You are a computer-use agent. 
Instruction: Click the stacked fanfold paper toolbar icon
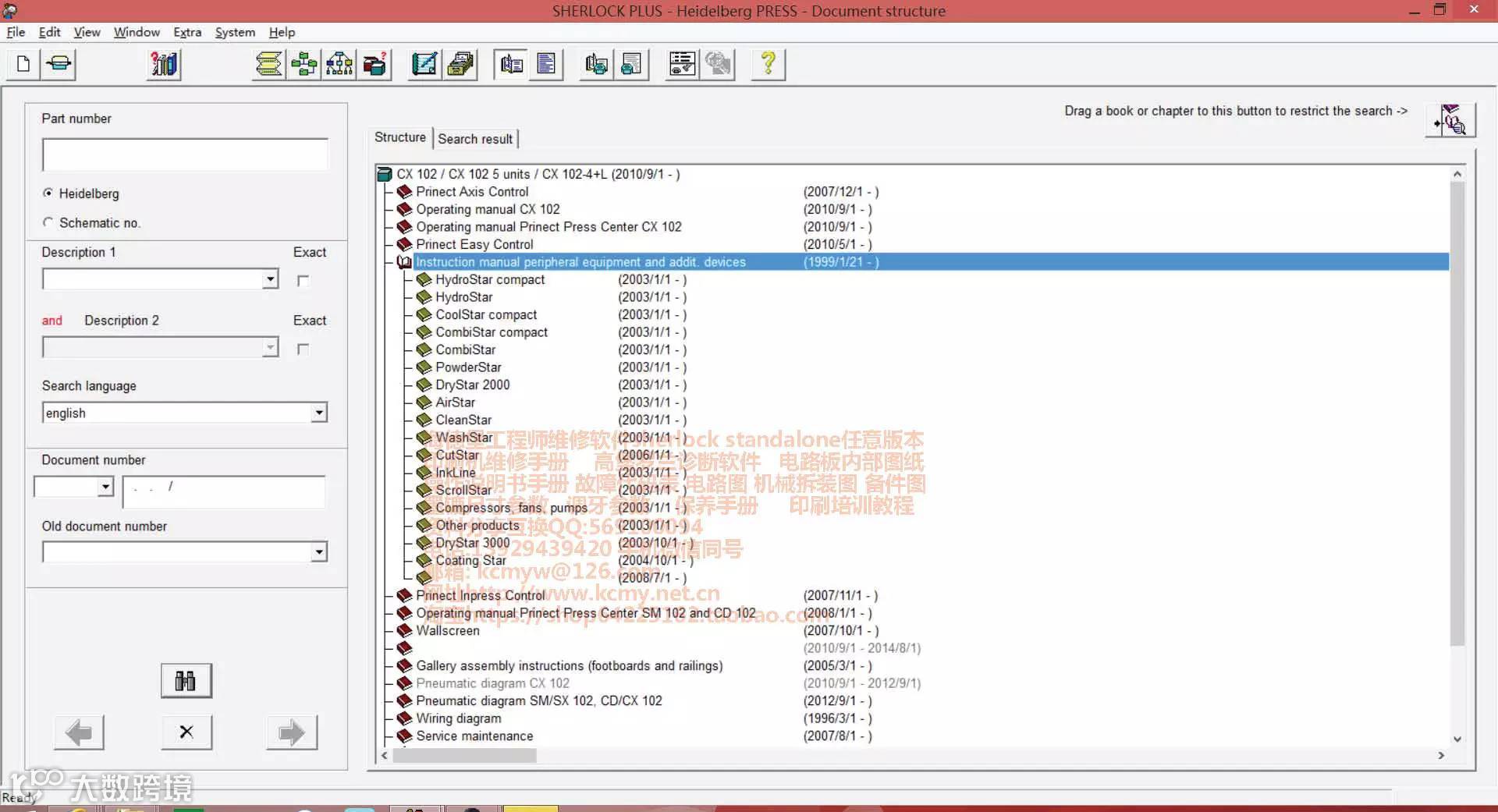click(x=269, y=64)
